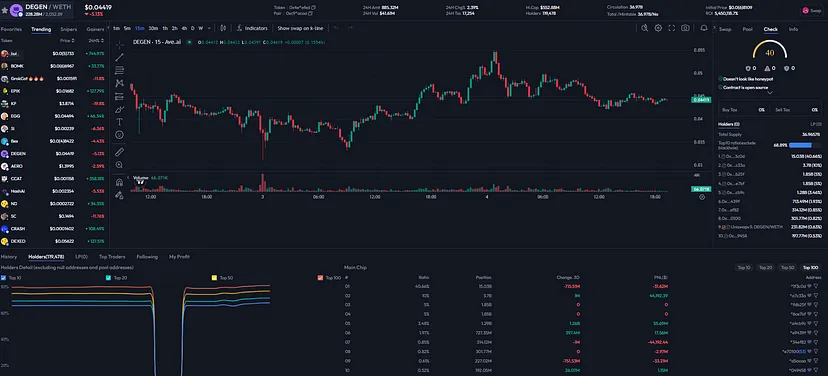Toggle fullscreen chart mode

(x=672, y=28)
